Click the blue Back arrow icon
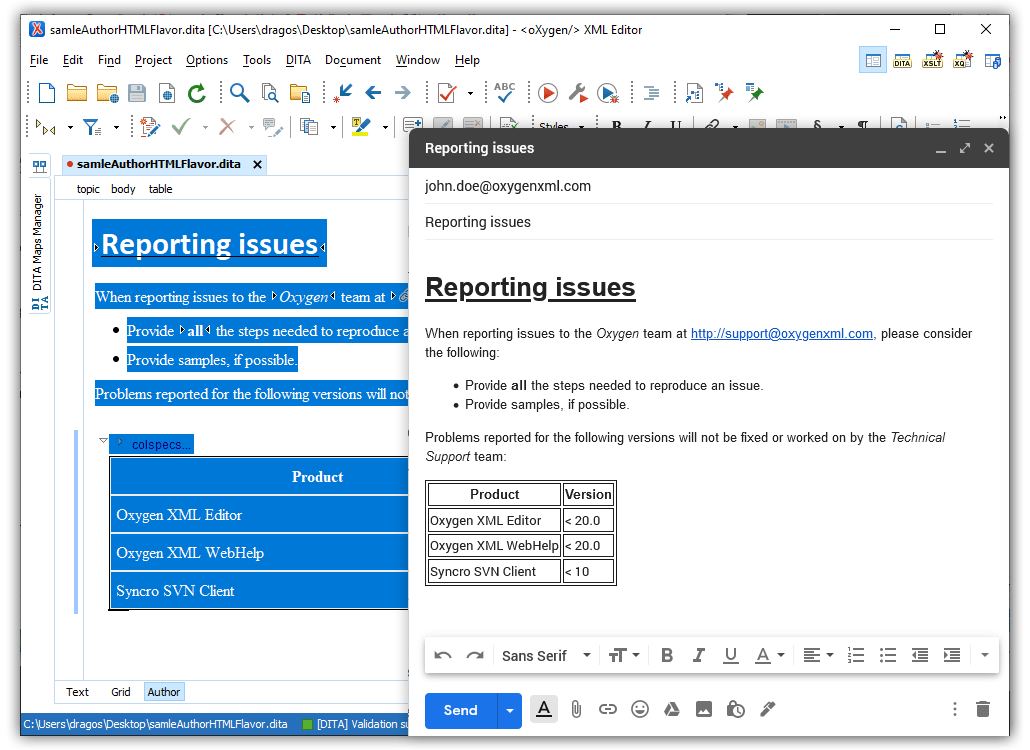The height and width of the screenshot is (750, 1030). coord(373,93)
